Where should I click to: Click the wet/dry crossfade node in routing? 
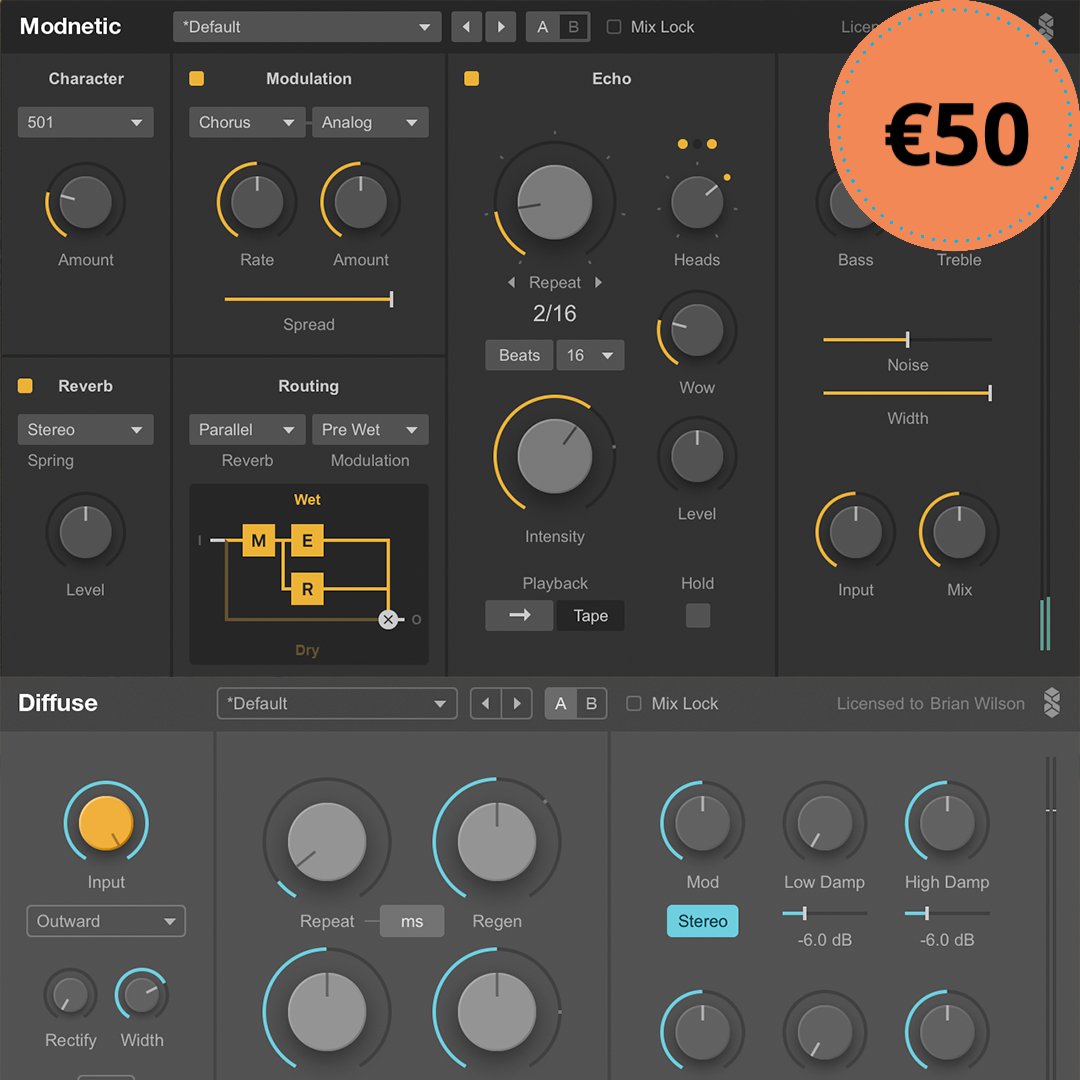388,619
